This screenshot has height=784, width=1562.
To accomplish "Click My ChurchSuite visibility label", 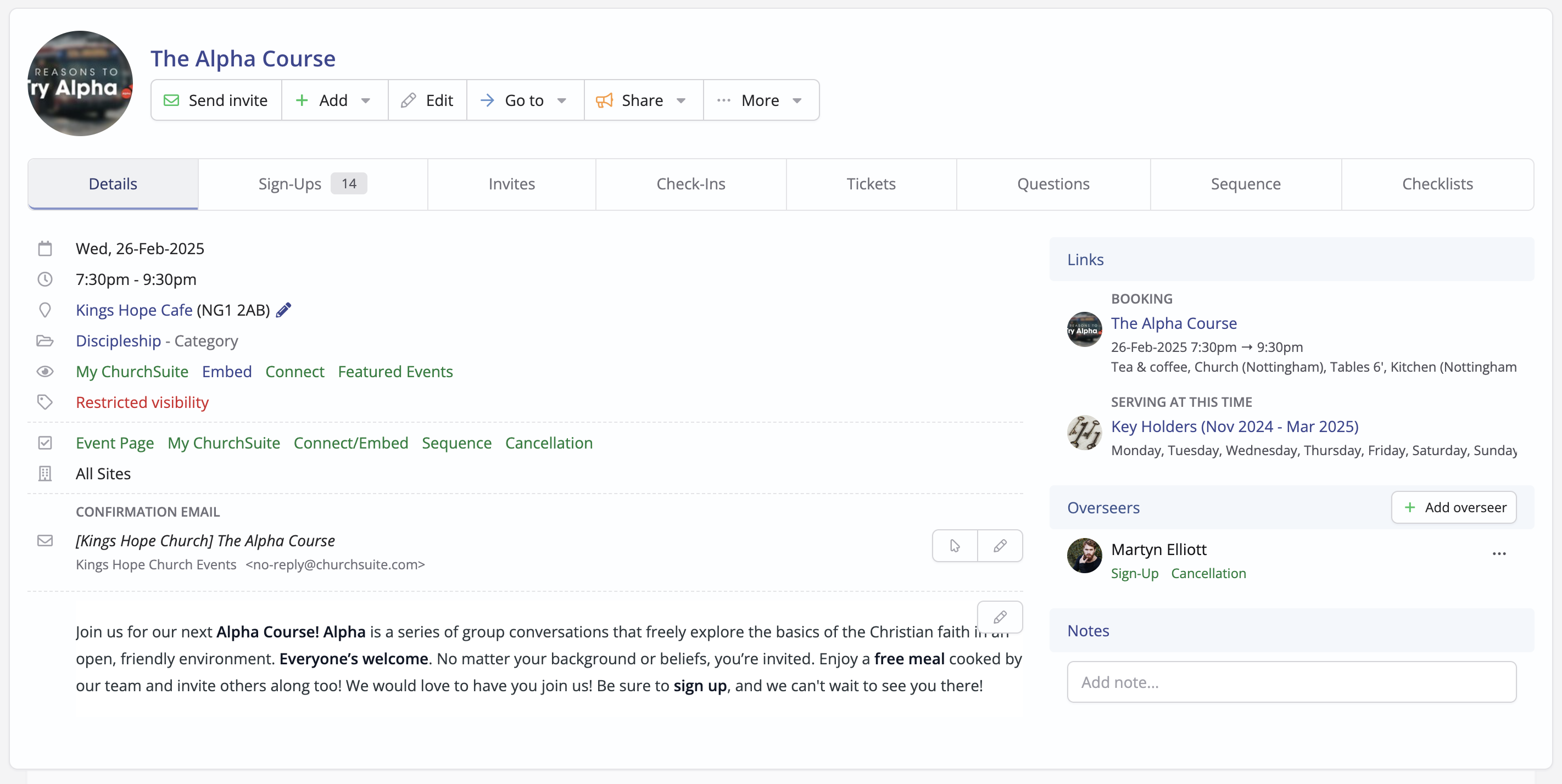I will [x=132, y=372].
